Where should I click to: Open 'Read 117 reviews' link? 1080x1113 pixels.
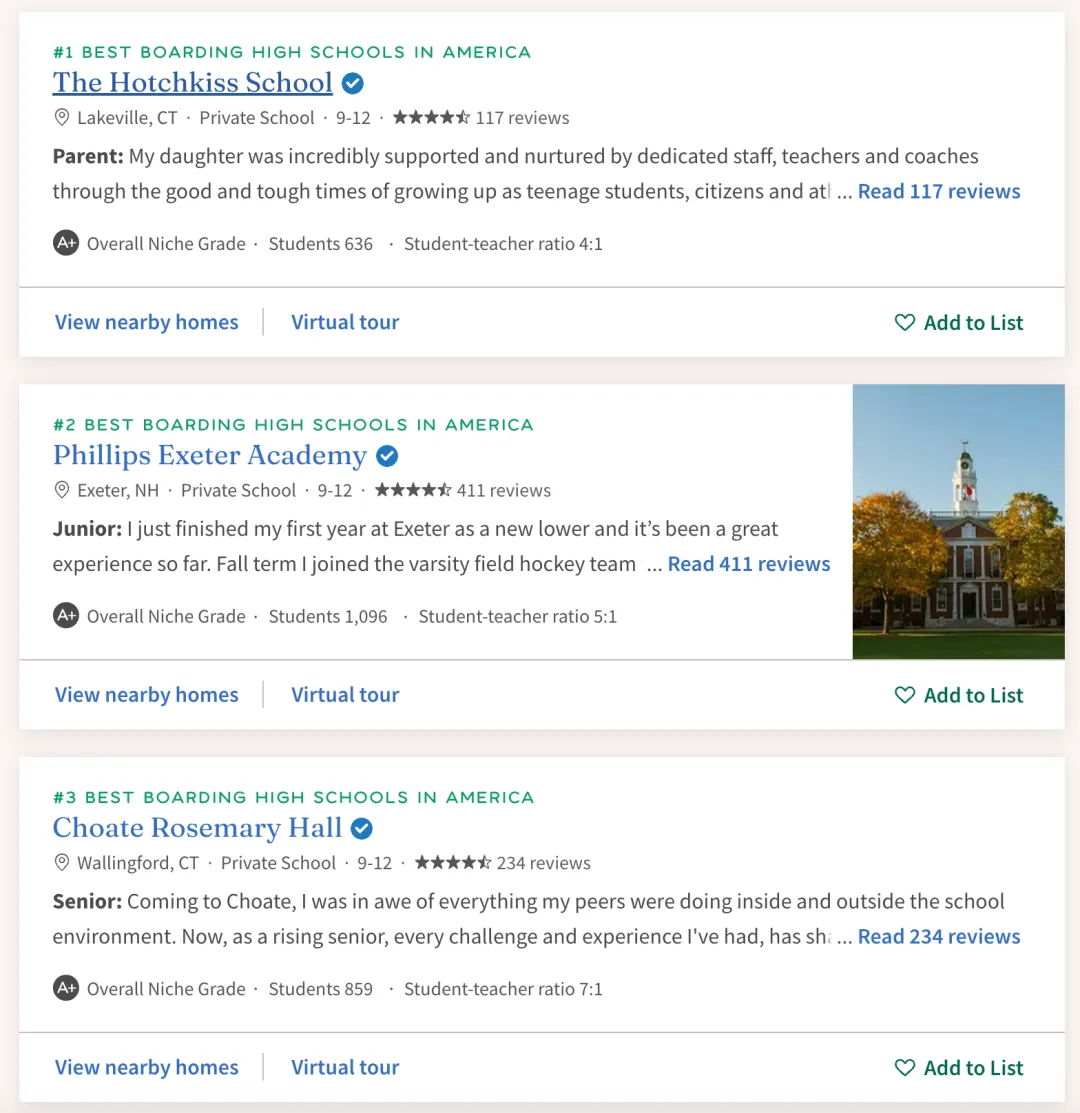click(939, 191)
